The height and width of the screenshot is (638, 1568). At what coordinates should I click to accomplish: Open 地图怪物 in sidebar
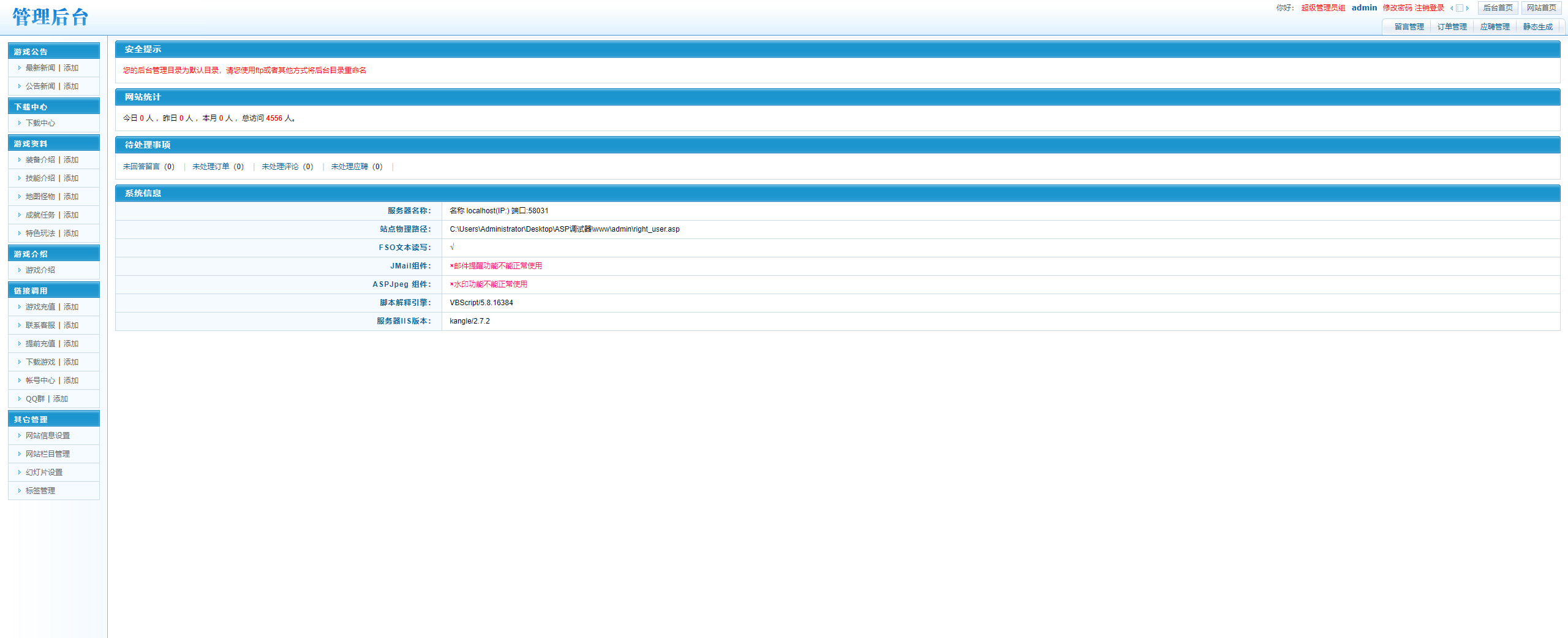tap(40, 197)
